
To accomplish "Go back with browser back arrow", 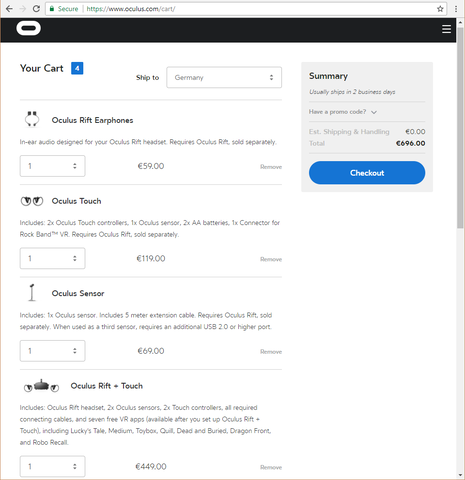I will pos(9,9).
